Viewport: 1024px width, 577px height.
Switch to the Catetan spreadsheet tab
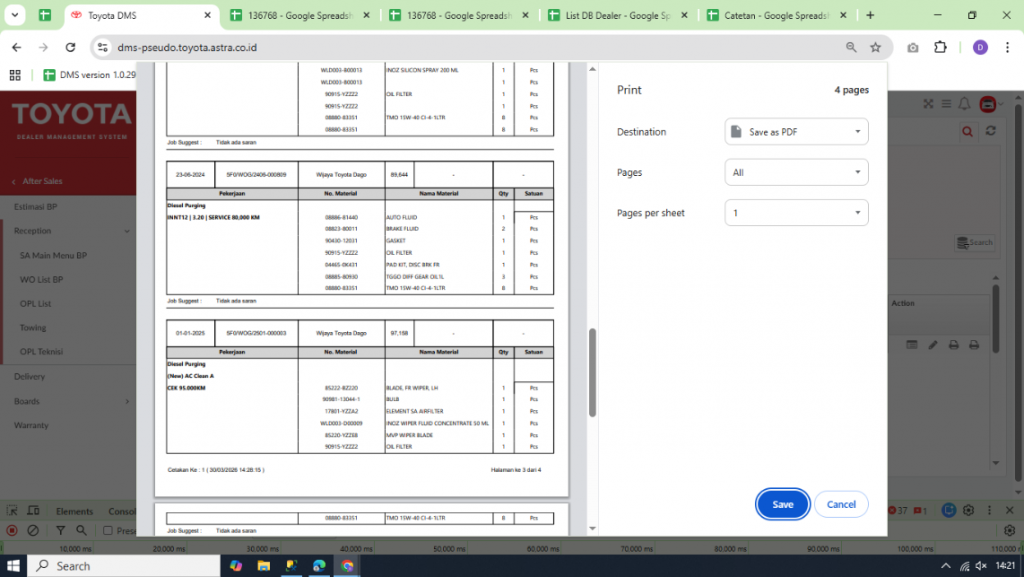pos(773,16)
